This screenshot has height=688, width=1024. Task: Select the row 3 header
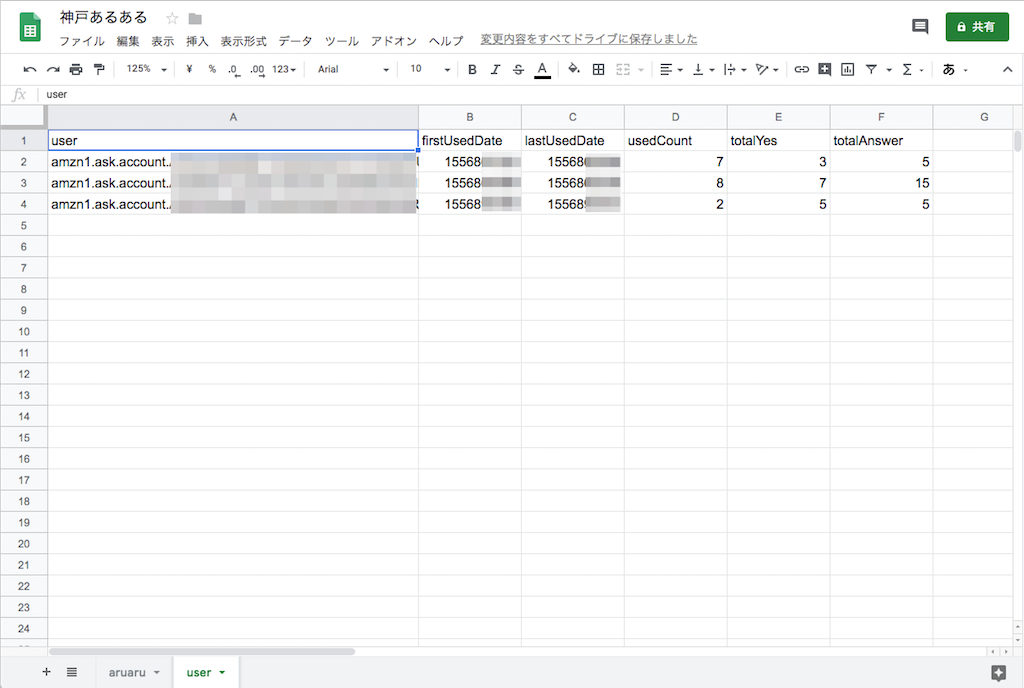pyautogui.click(x=24, y=183)
